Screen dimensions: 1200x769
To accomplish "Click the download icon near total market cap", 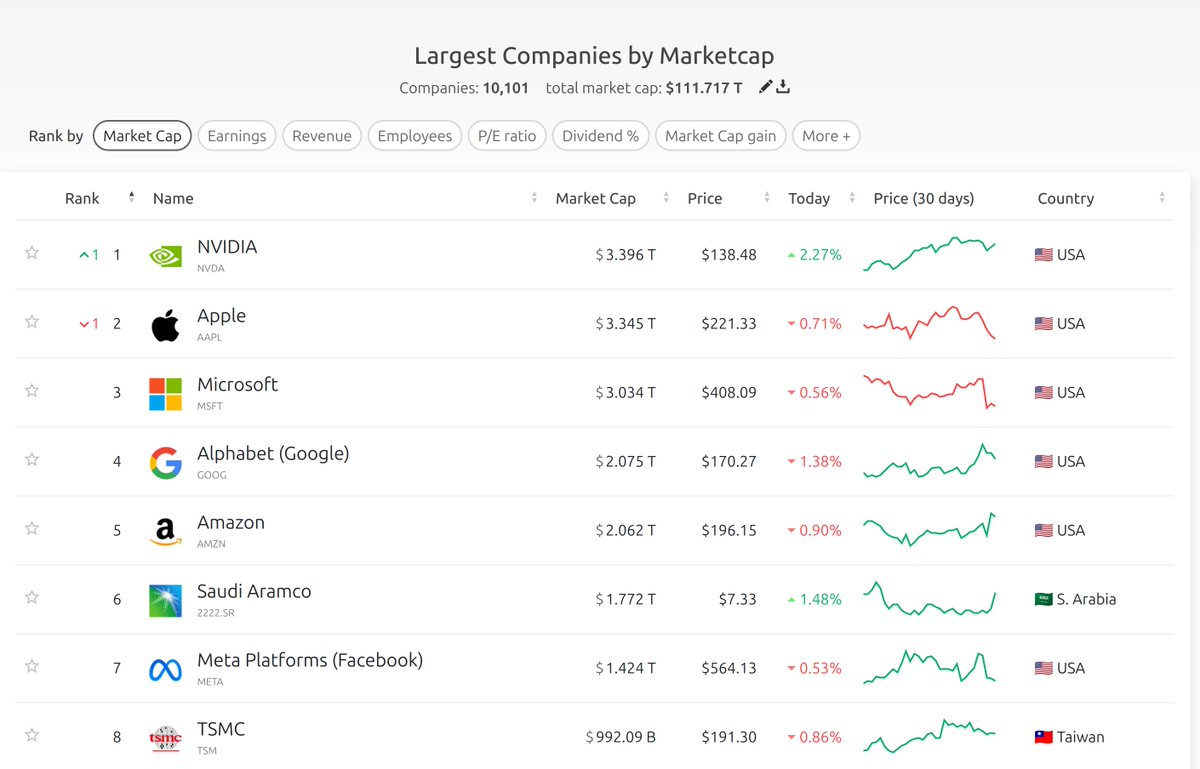I will [783, 87].
